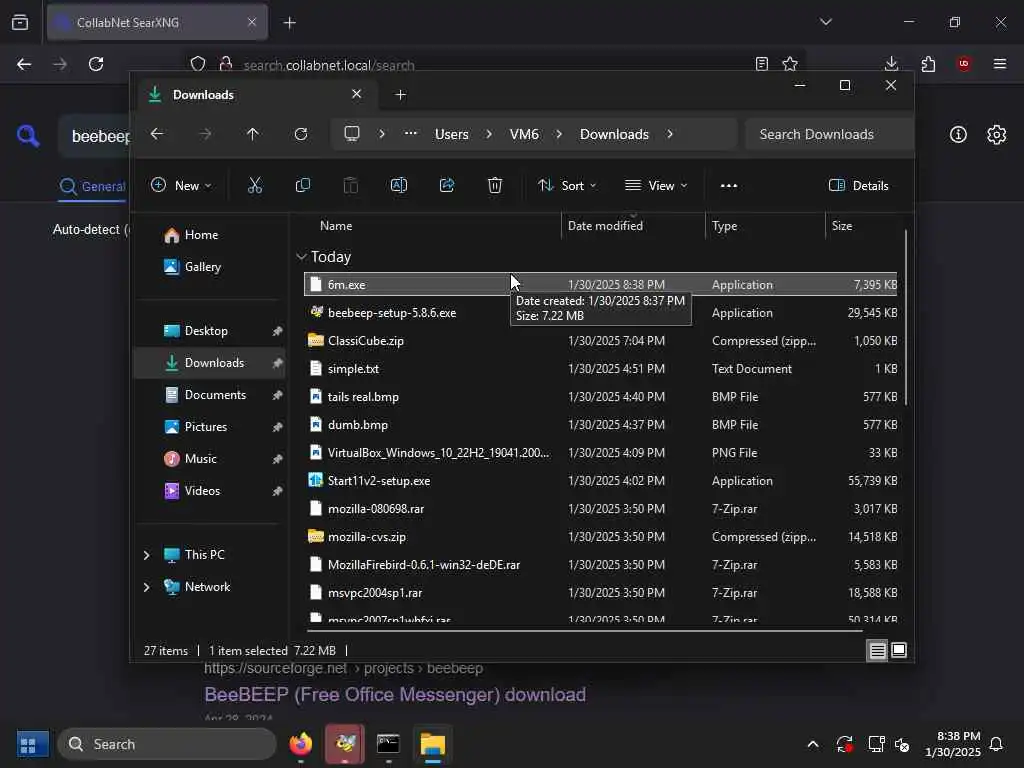This screenshot has height=768, width=1024.
Task: Open BeeBEEP app from the taskbar
Action: pyautogui.click(x=345, y=744)
